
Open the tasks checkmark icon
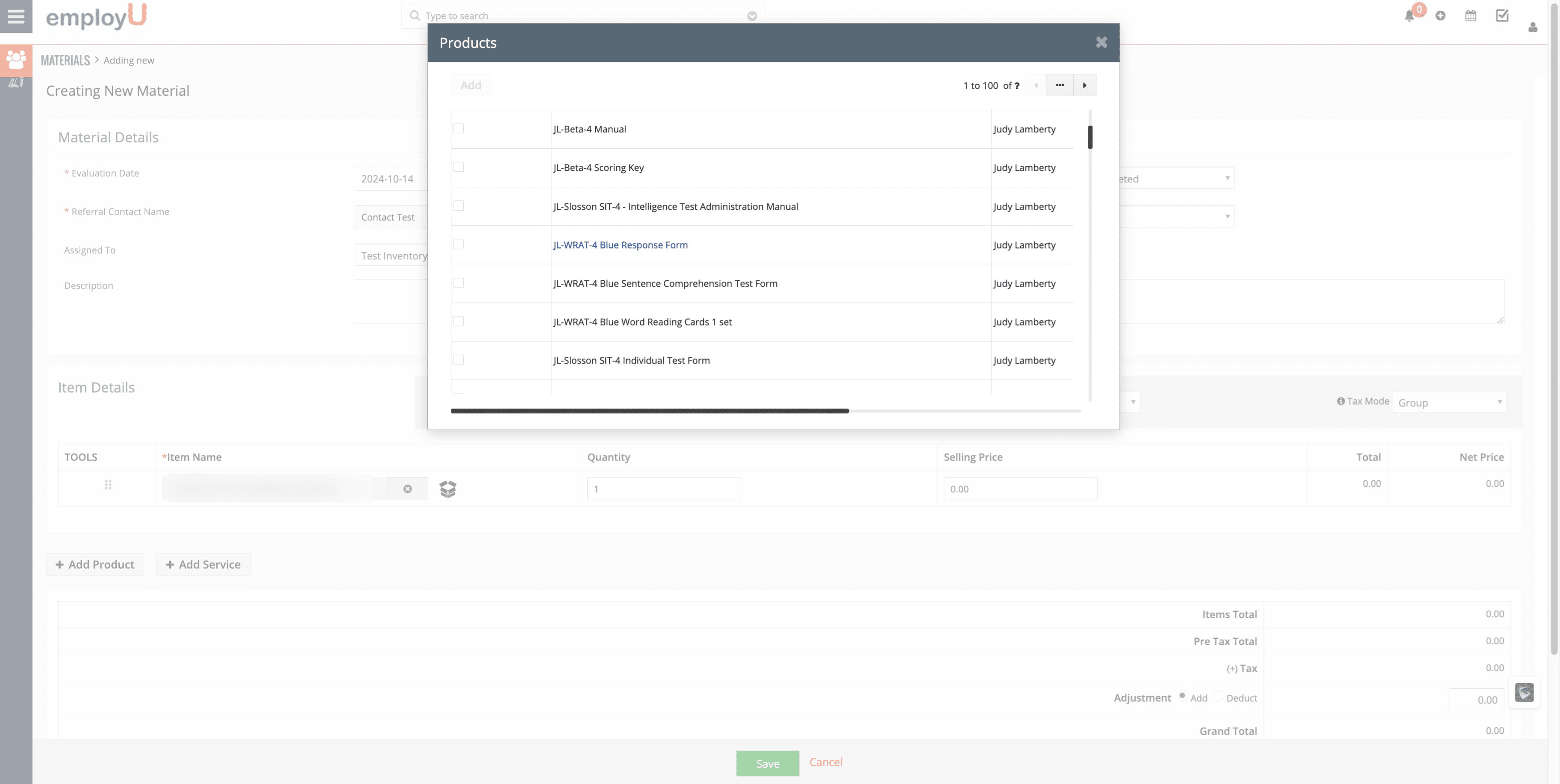point(1502,16)
